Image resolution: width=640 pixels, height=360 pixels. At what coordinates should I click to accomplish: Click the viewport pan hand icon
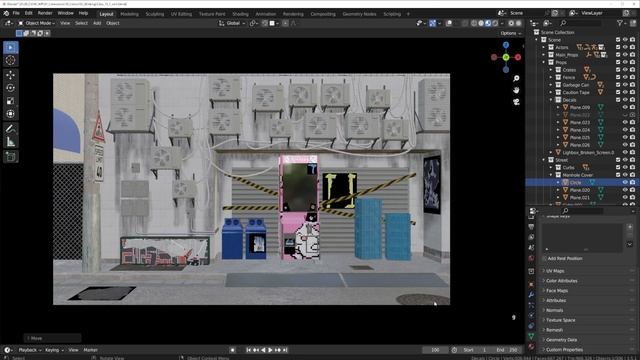(x=516, y=90)
